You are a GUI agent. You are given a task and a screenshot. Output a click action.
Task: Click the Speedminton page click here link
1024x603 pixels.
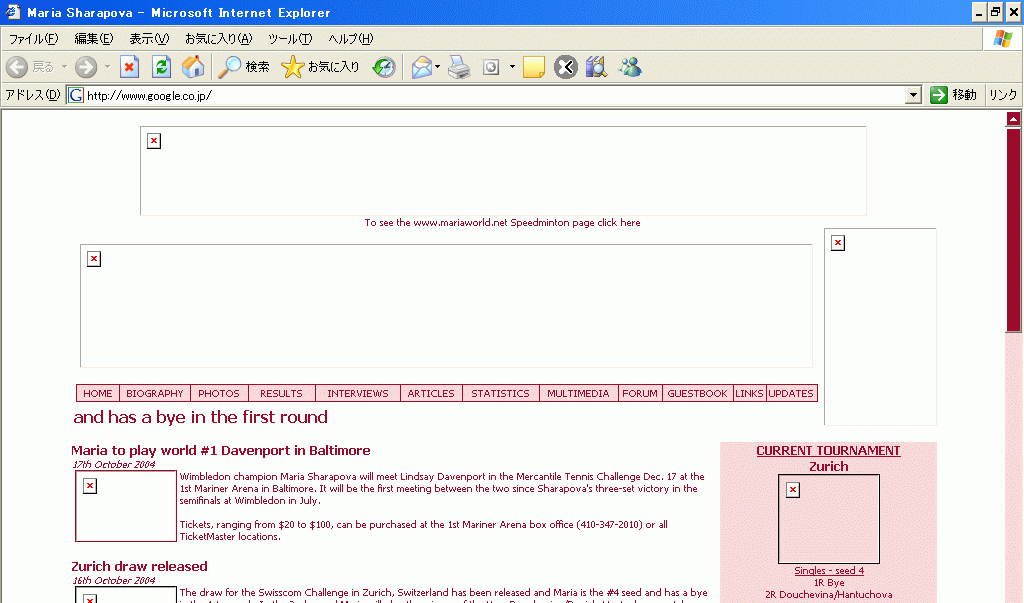502,223
